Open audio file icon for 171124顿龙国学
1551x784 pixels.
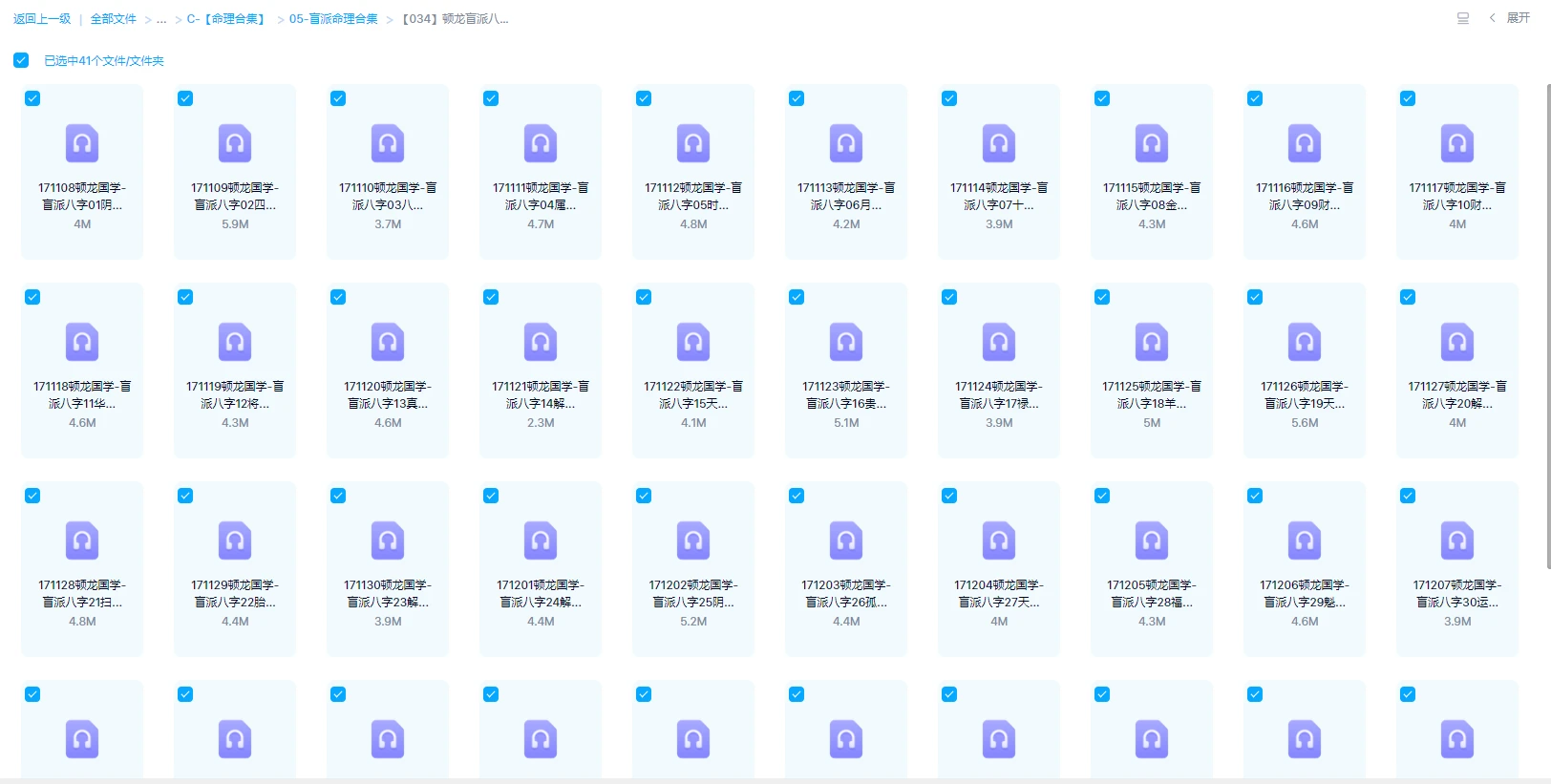pos(999,342)
